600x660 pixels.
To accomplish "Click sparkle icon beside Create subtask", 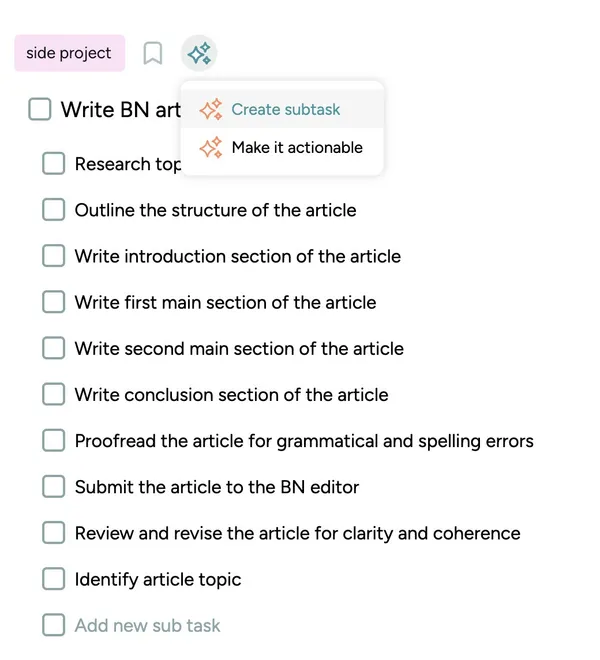I will pos(211,109).
